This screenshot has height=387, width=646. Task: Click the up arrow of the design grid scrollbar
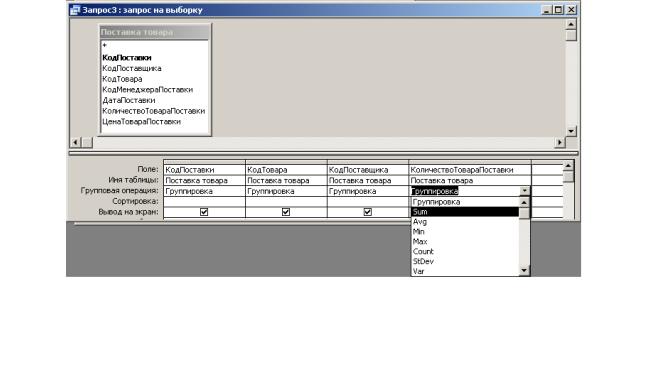[568, 166]
